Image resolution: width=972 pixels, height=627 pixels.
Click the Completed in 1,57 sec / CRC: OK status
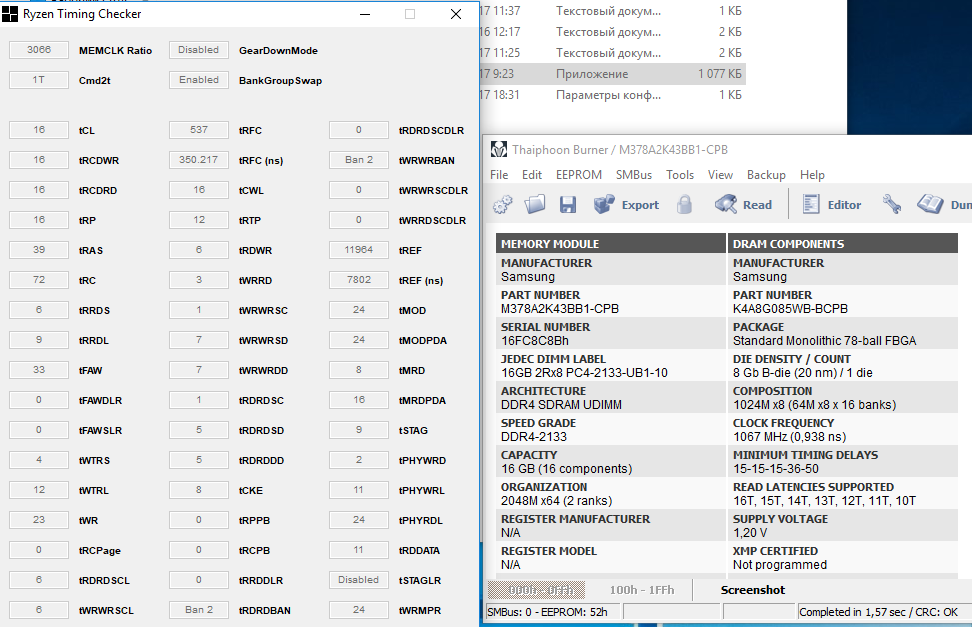(878, 612)
